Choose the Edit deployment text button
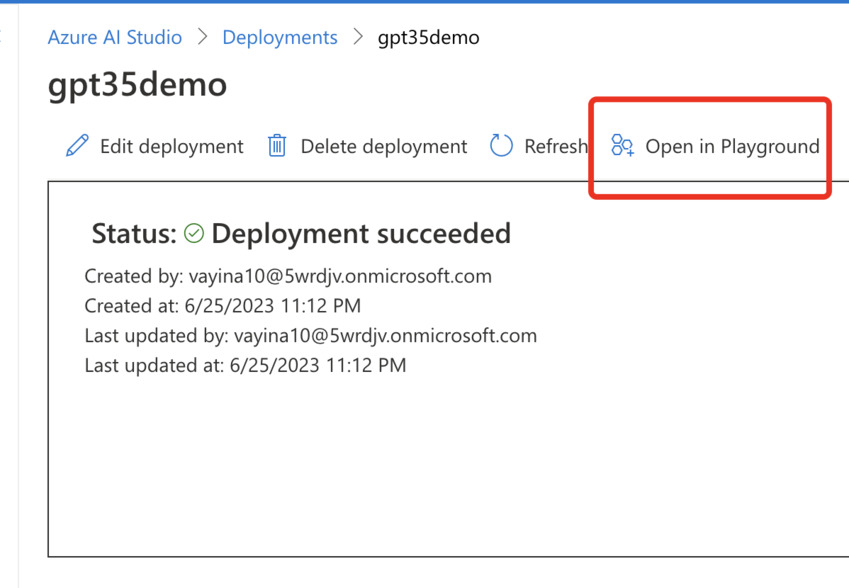 [172, 147]
